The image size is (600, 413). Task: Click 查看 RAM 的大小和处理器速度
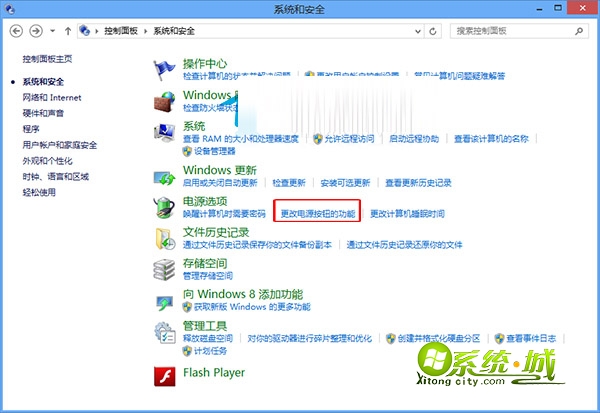coord(241,139)
